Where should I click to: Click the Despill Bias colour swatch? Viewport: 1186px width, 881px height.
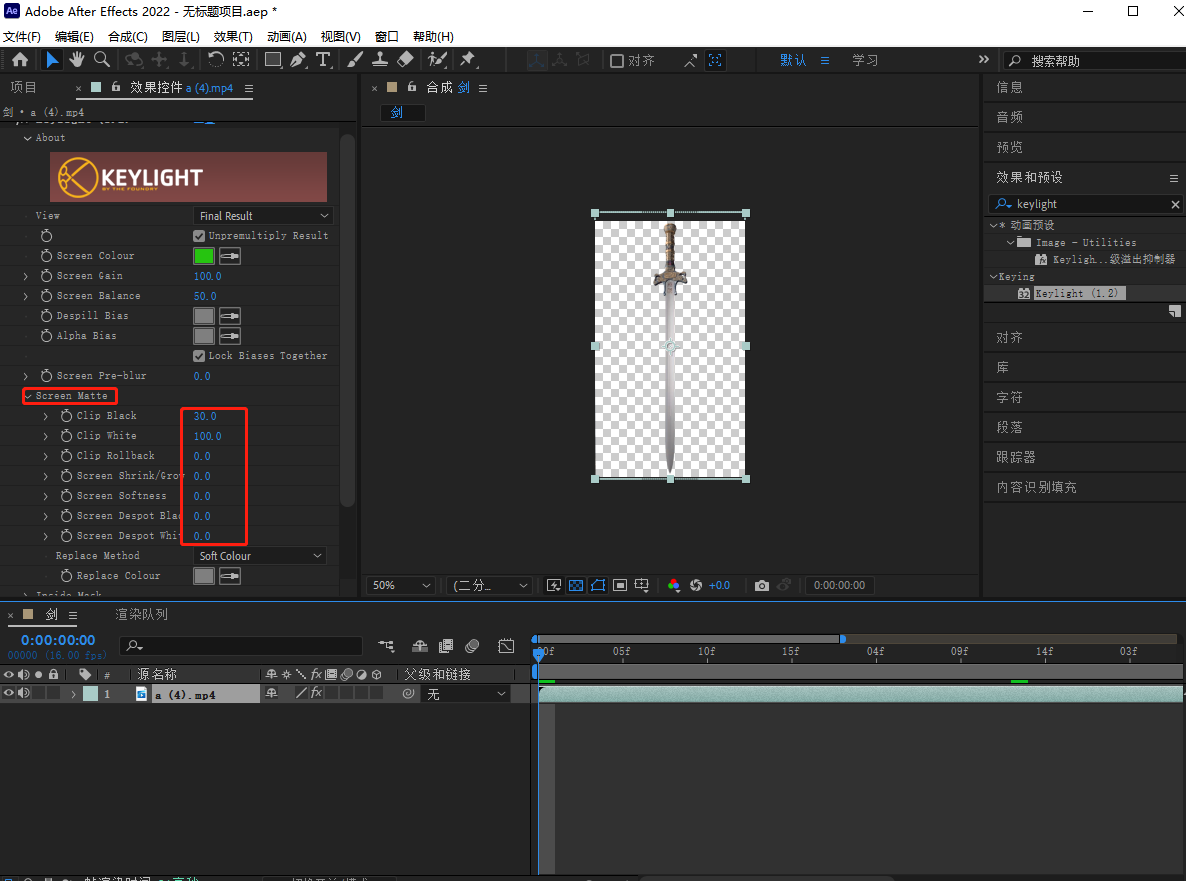pos(203,316)
